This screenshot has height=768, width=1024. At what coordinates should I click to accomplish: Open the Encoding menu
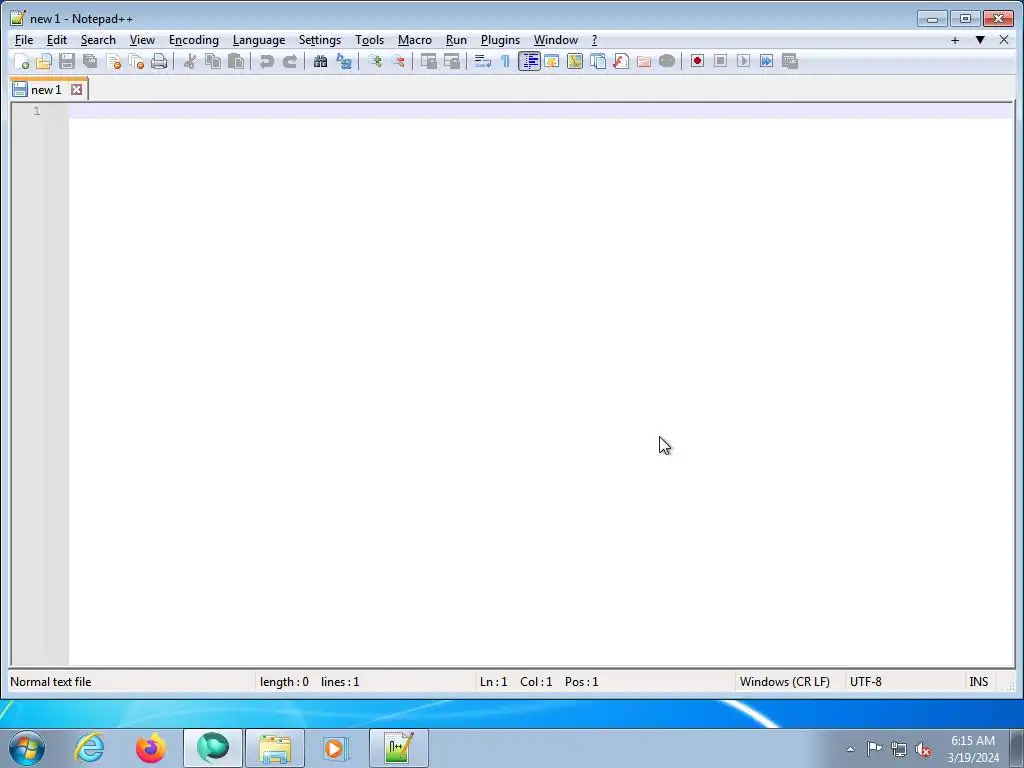[x=194, y=40]
